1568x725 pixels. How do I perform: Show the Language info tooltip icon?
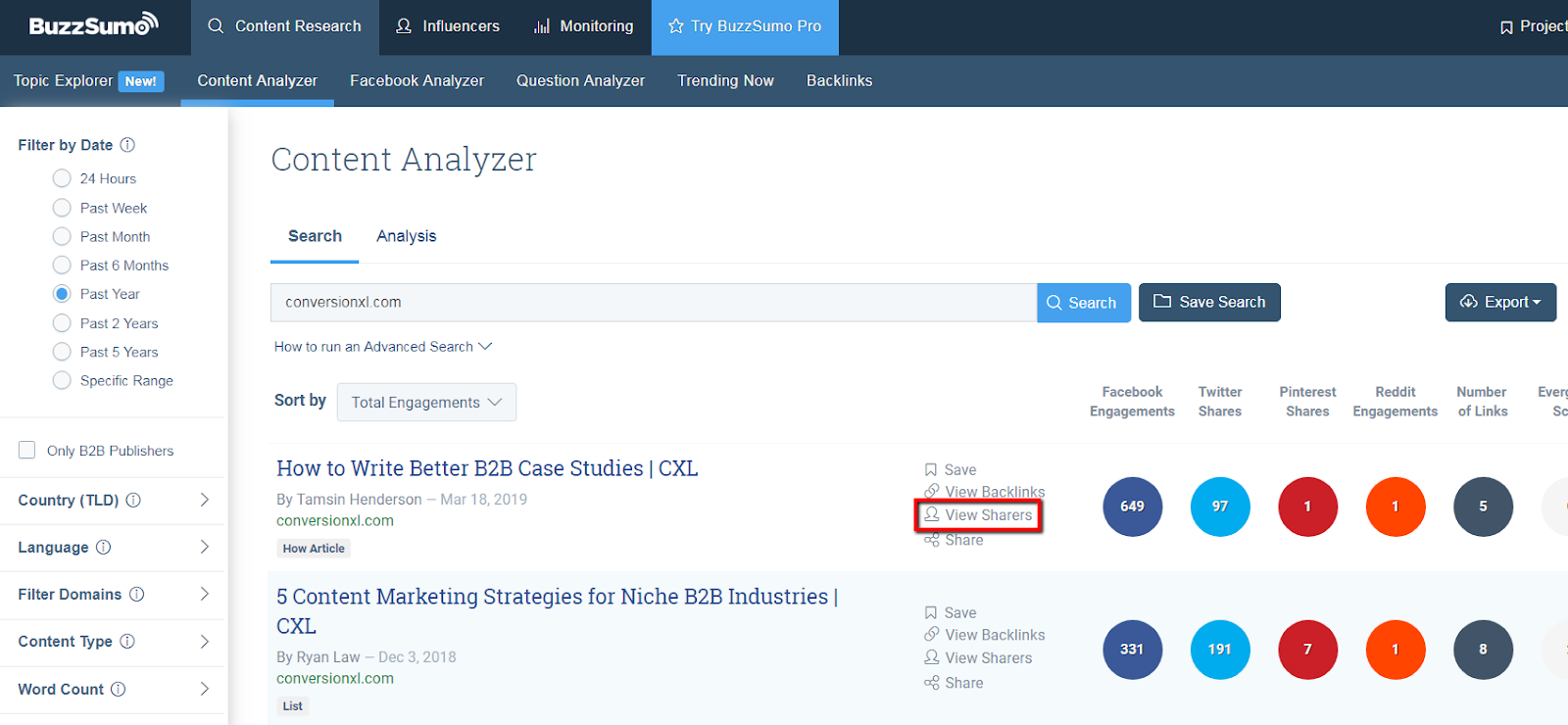pyautogui.click(x=103, y=547)
